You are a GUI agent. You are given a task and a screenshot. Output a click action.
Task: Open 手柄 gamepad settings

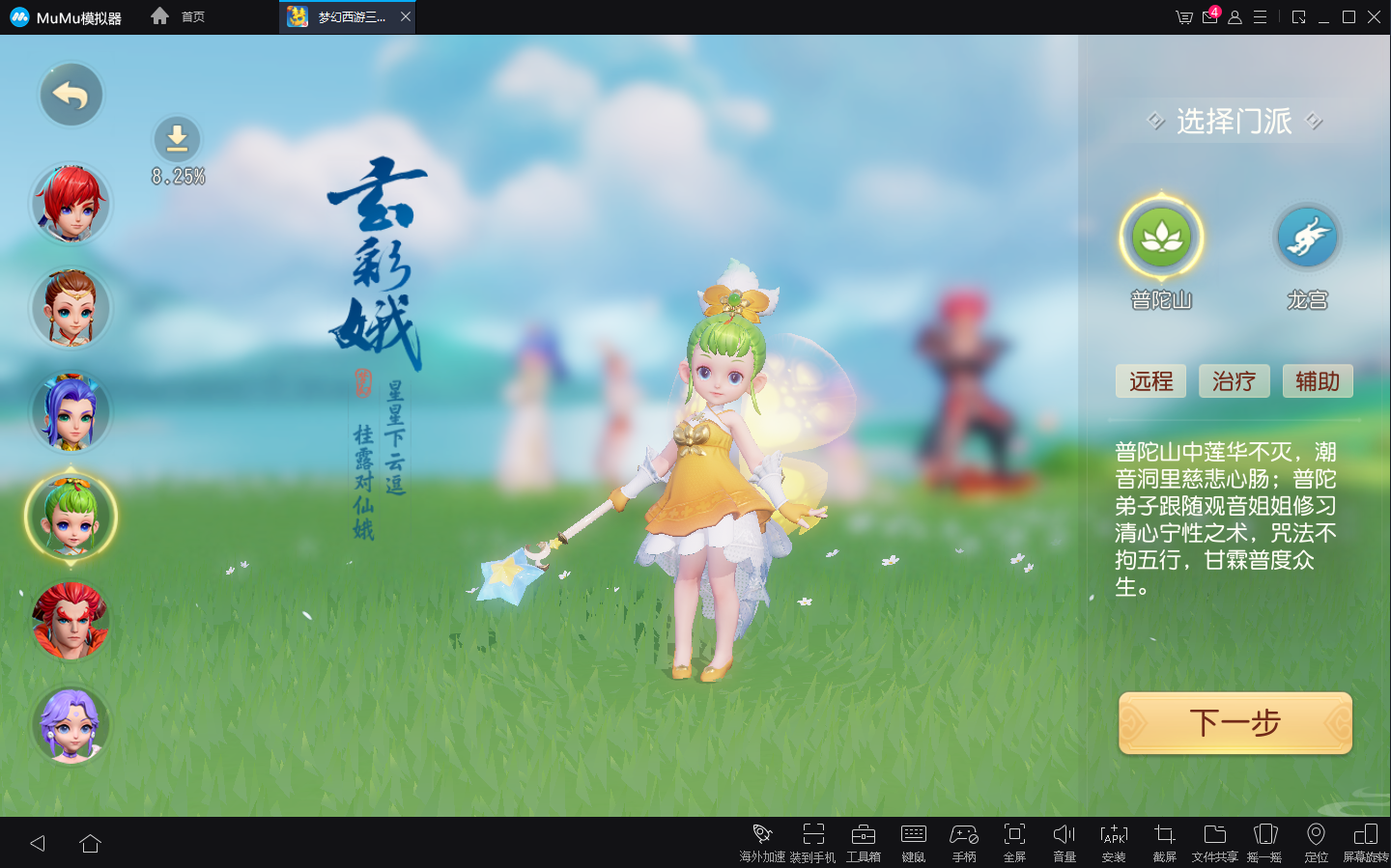point(964,843)
